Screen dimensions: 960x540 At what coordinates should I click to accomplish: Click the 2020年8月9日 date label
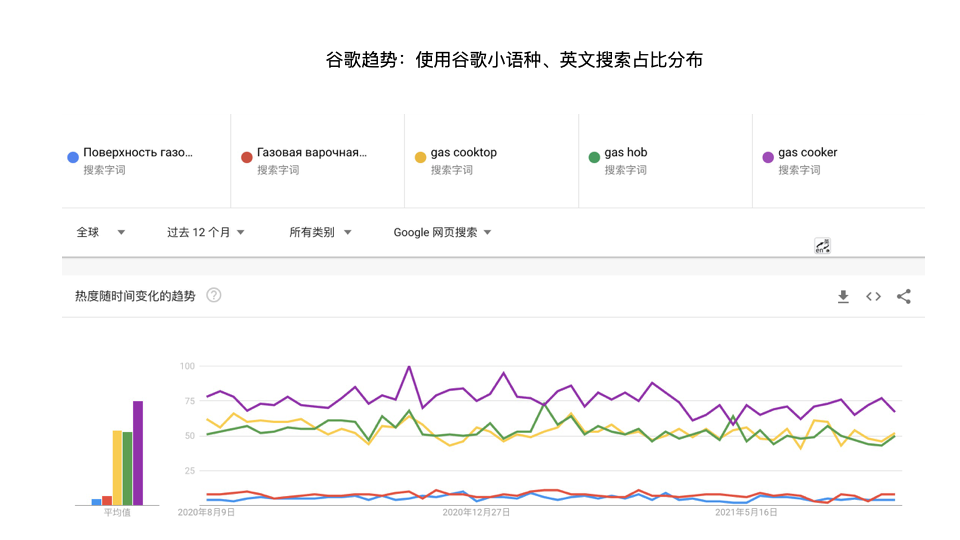206,512
